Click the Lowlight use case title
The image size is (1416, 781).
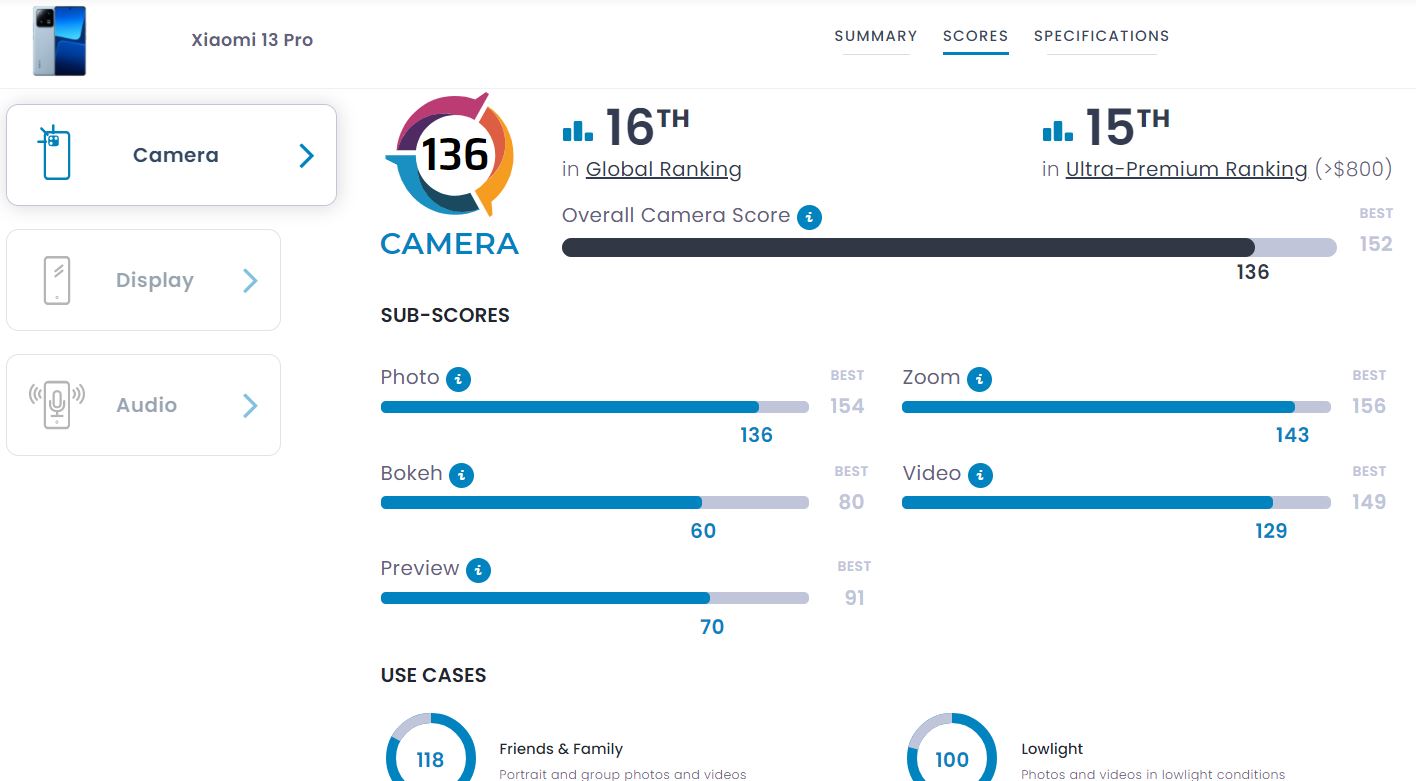(x=1052, y=749)
